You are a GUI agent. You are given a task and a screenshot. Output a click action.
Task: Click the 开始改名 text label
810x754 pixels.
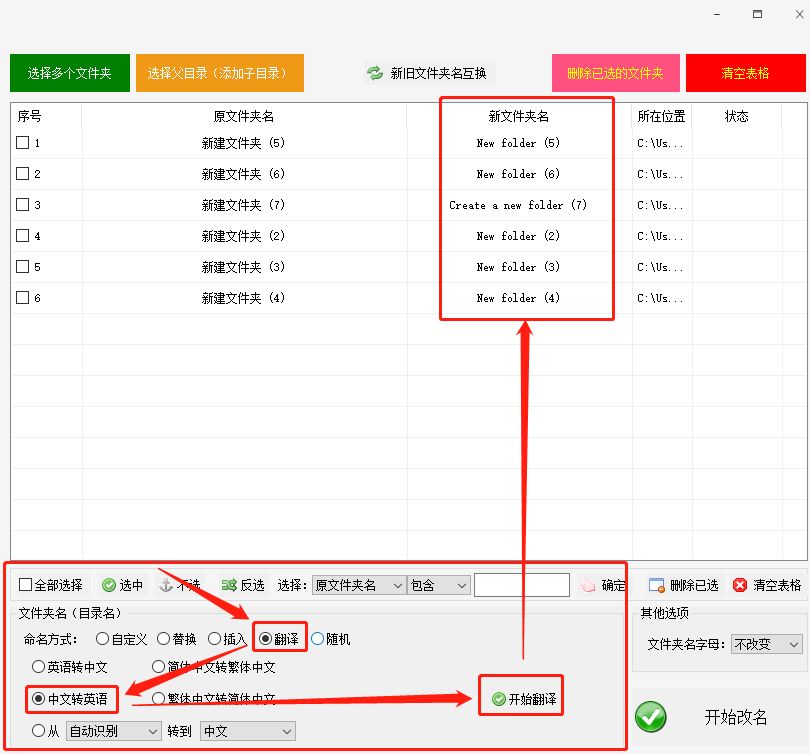736,717
